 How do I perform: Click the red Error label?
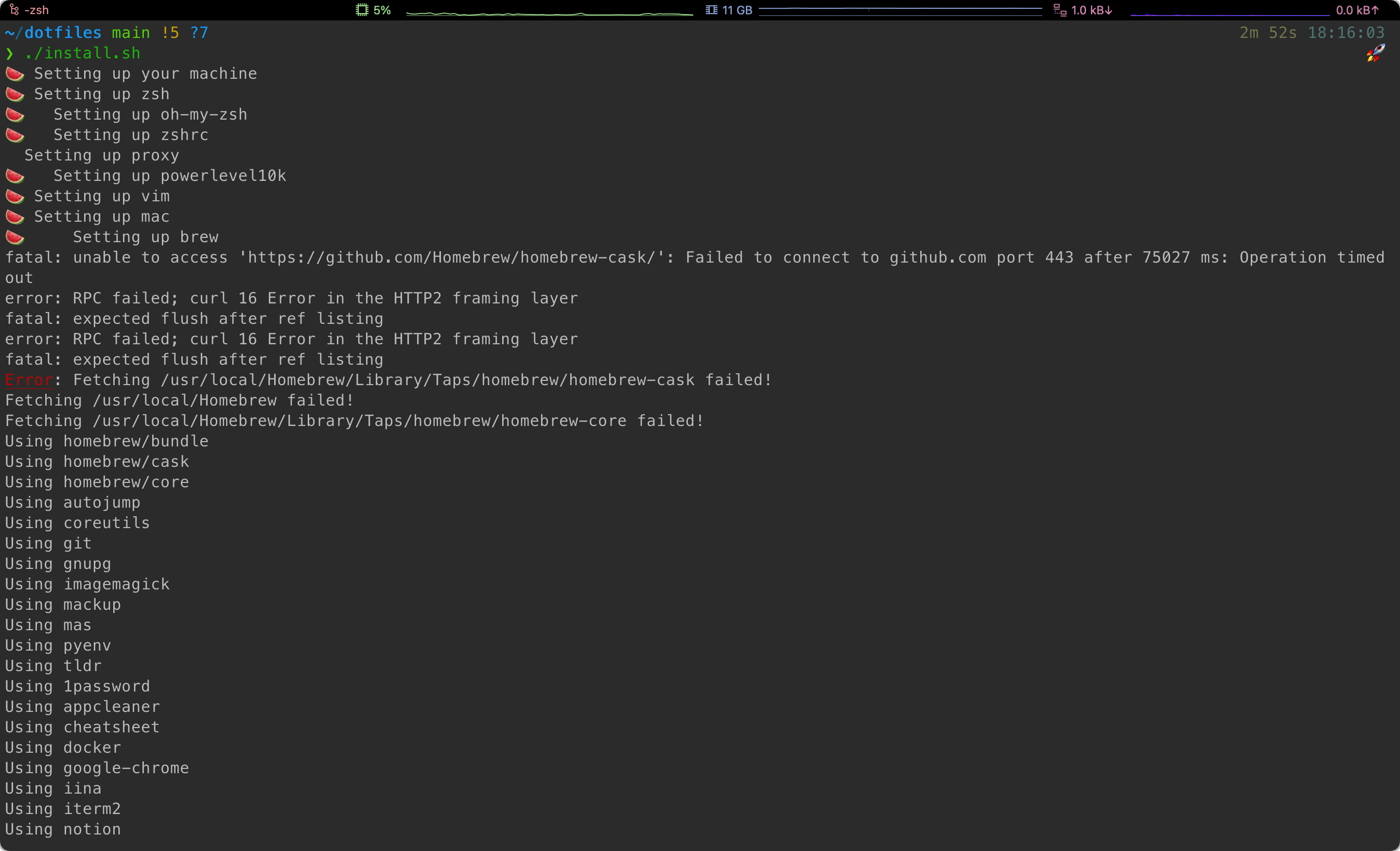tap(28, 380)
